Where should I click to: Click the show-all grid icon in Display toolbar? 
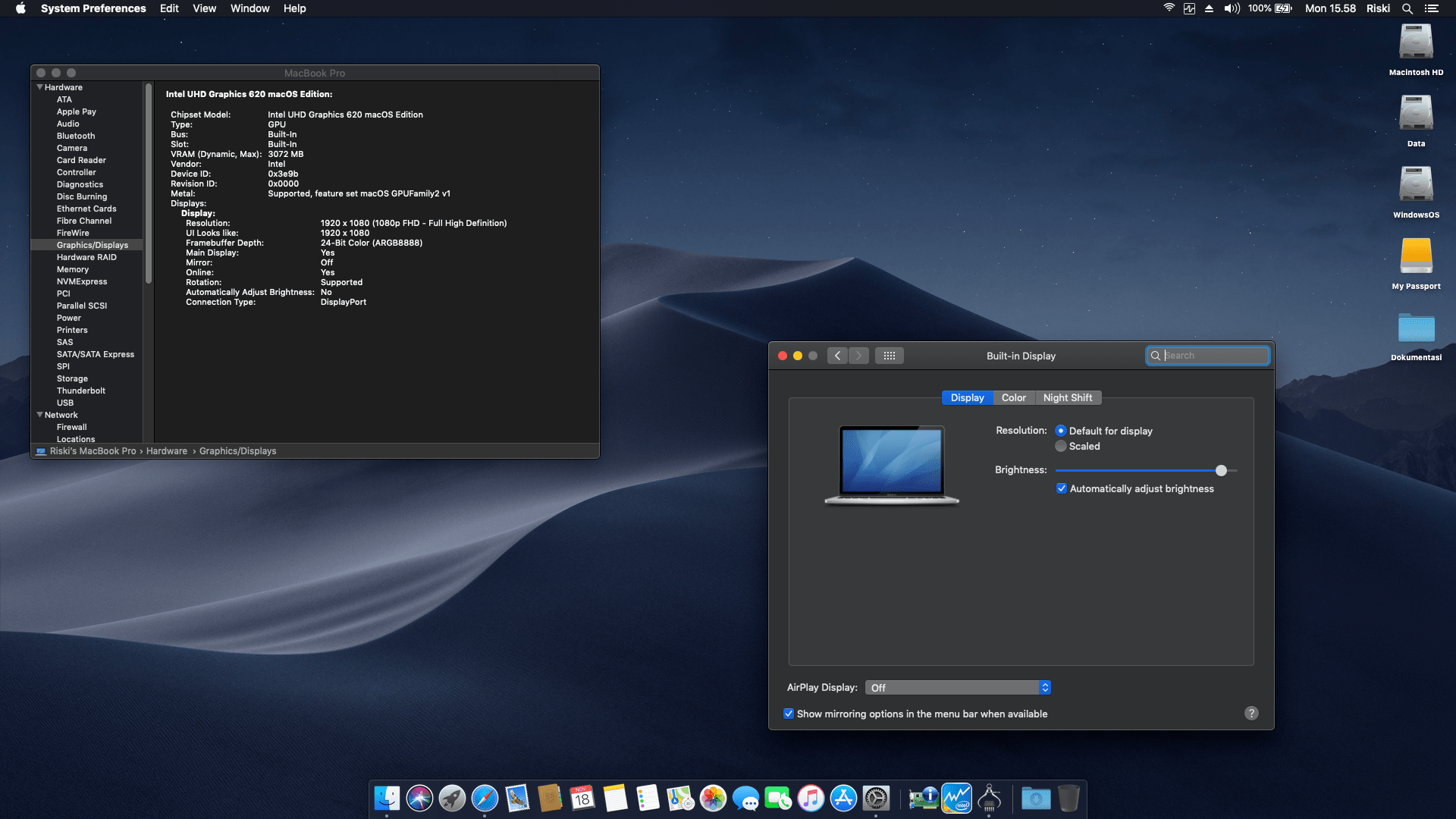tap(889, 356)
